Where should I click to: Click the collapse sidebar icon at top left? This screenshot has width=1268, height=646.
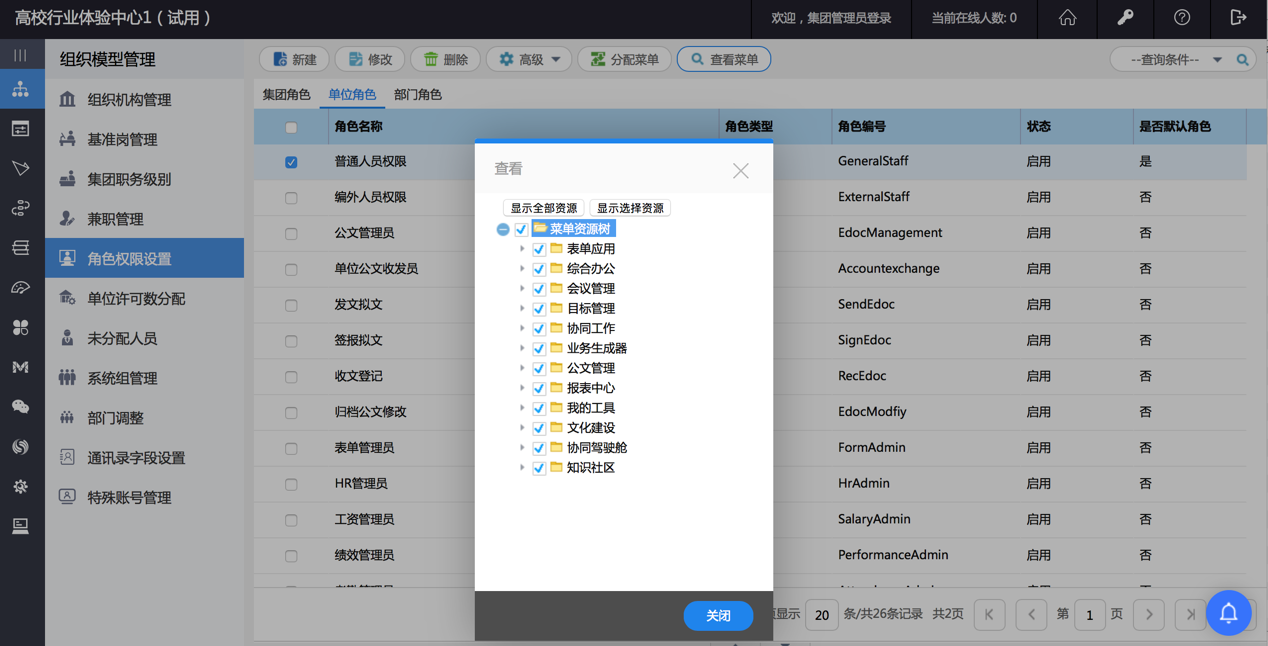coord(20,53)
